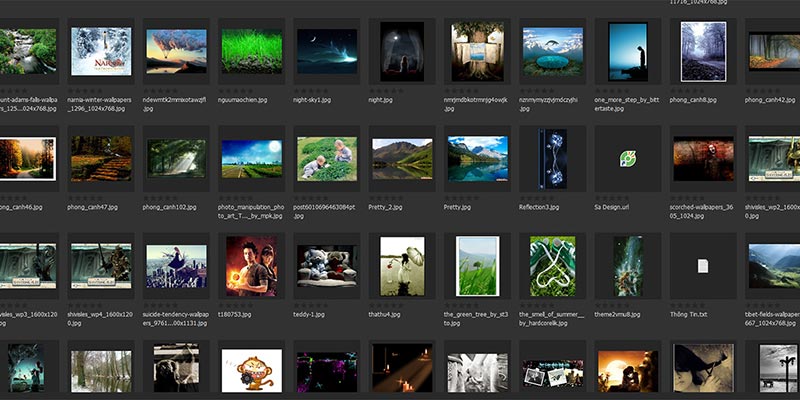Select the snowy trees thumbnail in bottom row
800x400 pixels.
tap(101, 371)
